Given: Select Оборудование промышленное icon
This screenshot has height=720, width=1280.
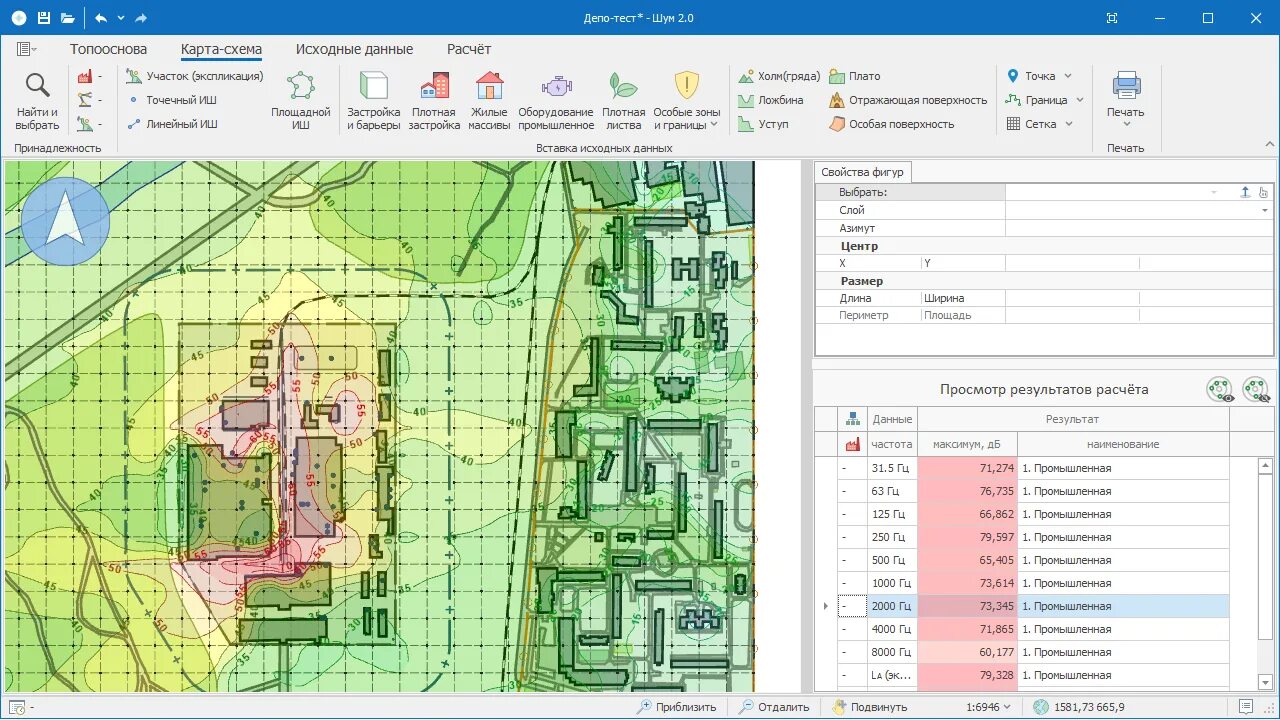Looking at the screenshot, I should click(556, 100).
